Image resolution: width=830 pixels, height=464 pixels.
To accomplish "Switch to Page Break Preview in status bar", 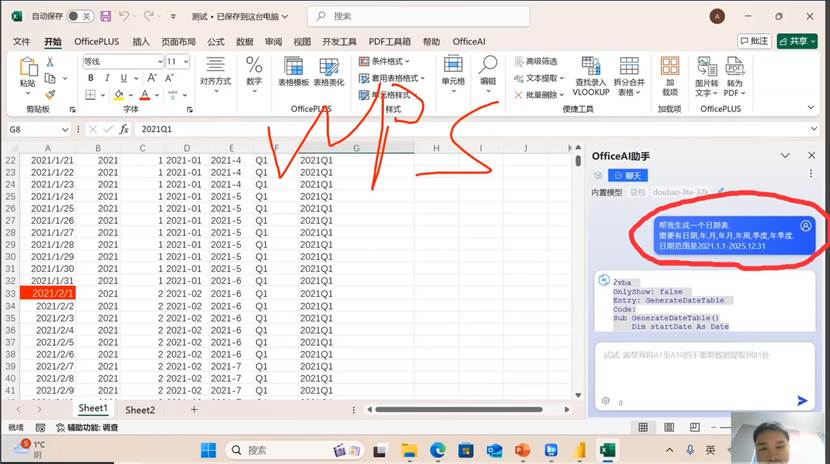I will (695, 427).
